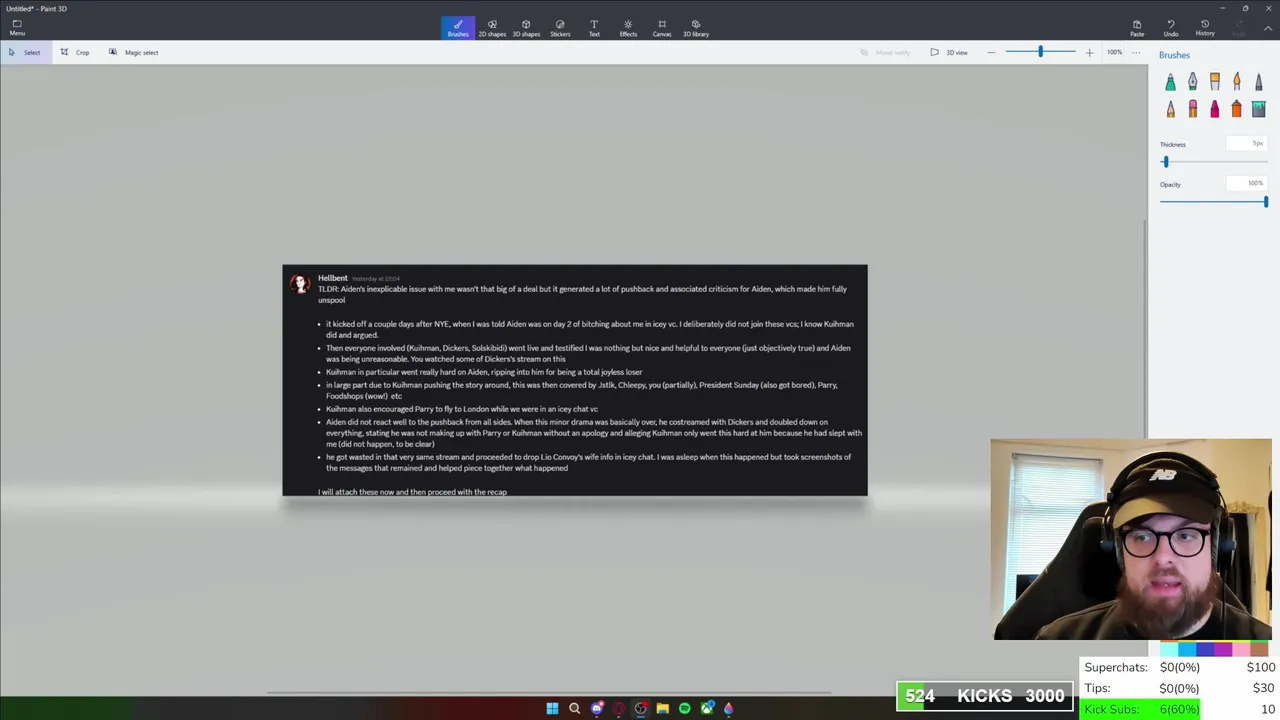
Task: Open the Text tool tab
Action: (594, 28)
